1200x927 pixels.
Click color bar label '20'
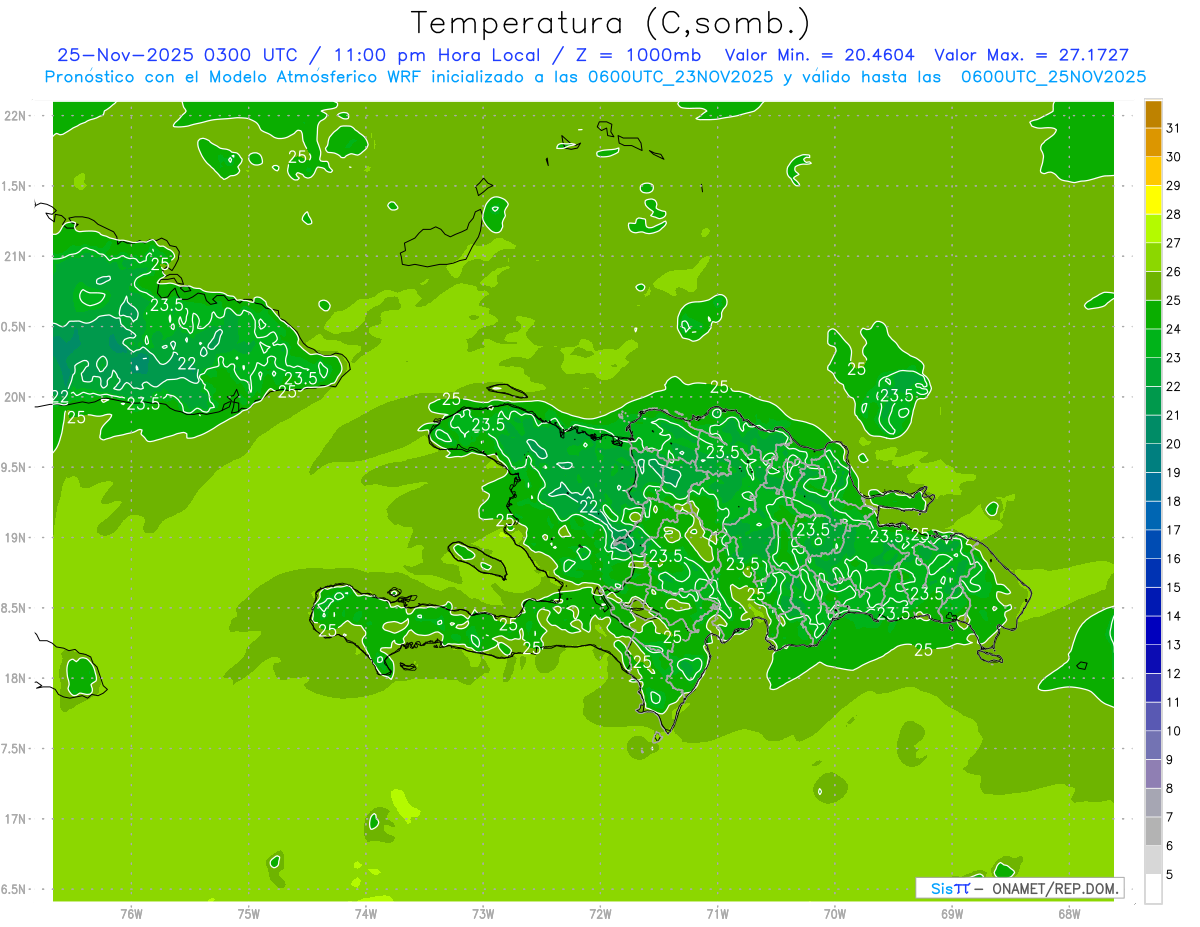point(1173,444)
